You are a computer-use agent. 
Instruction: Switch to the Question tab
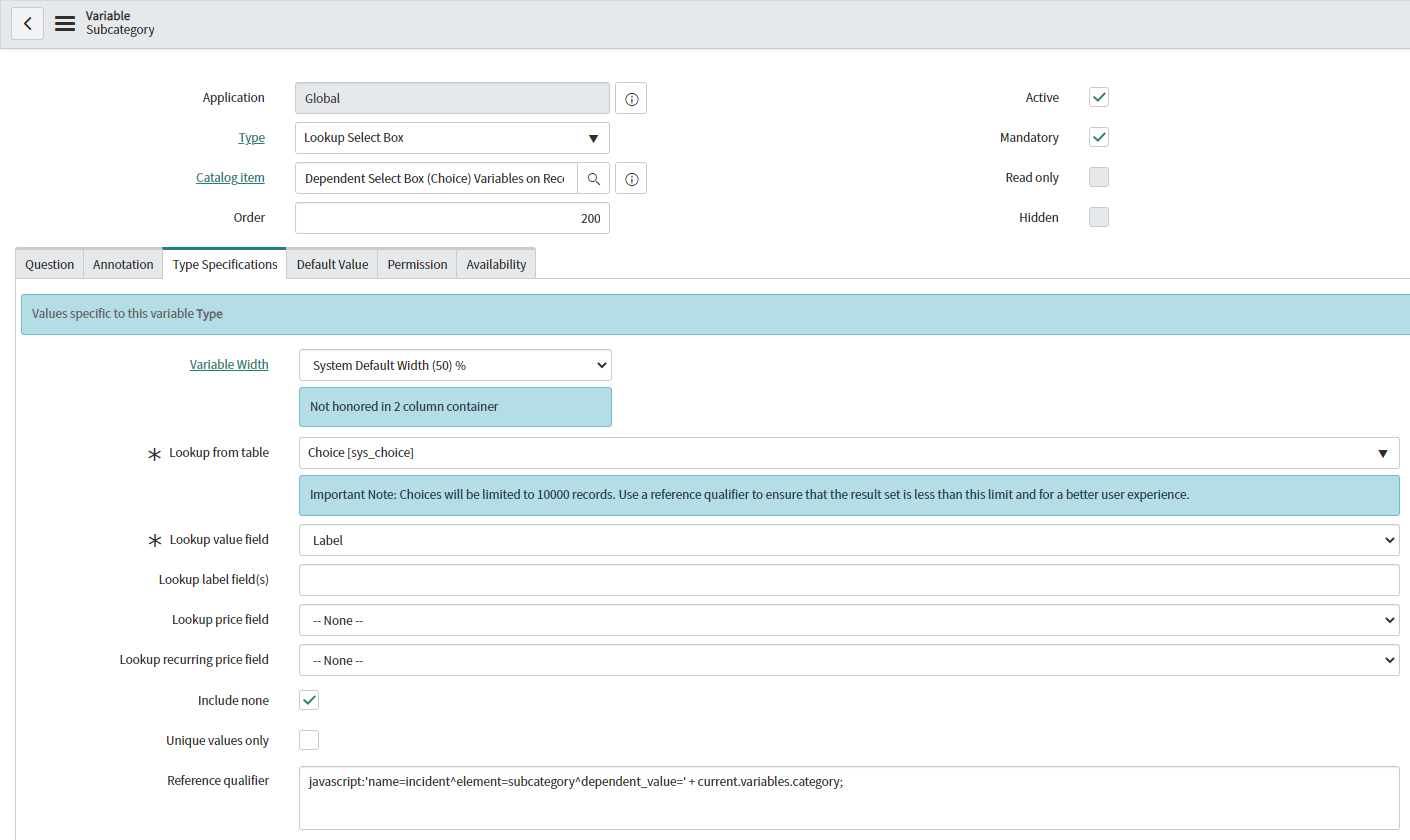point(50,264)
